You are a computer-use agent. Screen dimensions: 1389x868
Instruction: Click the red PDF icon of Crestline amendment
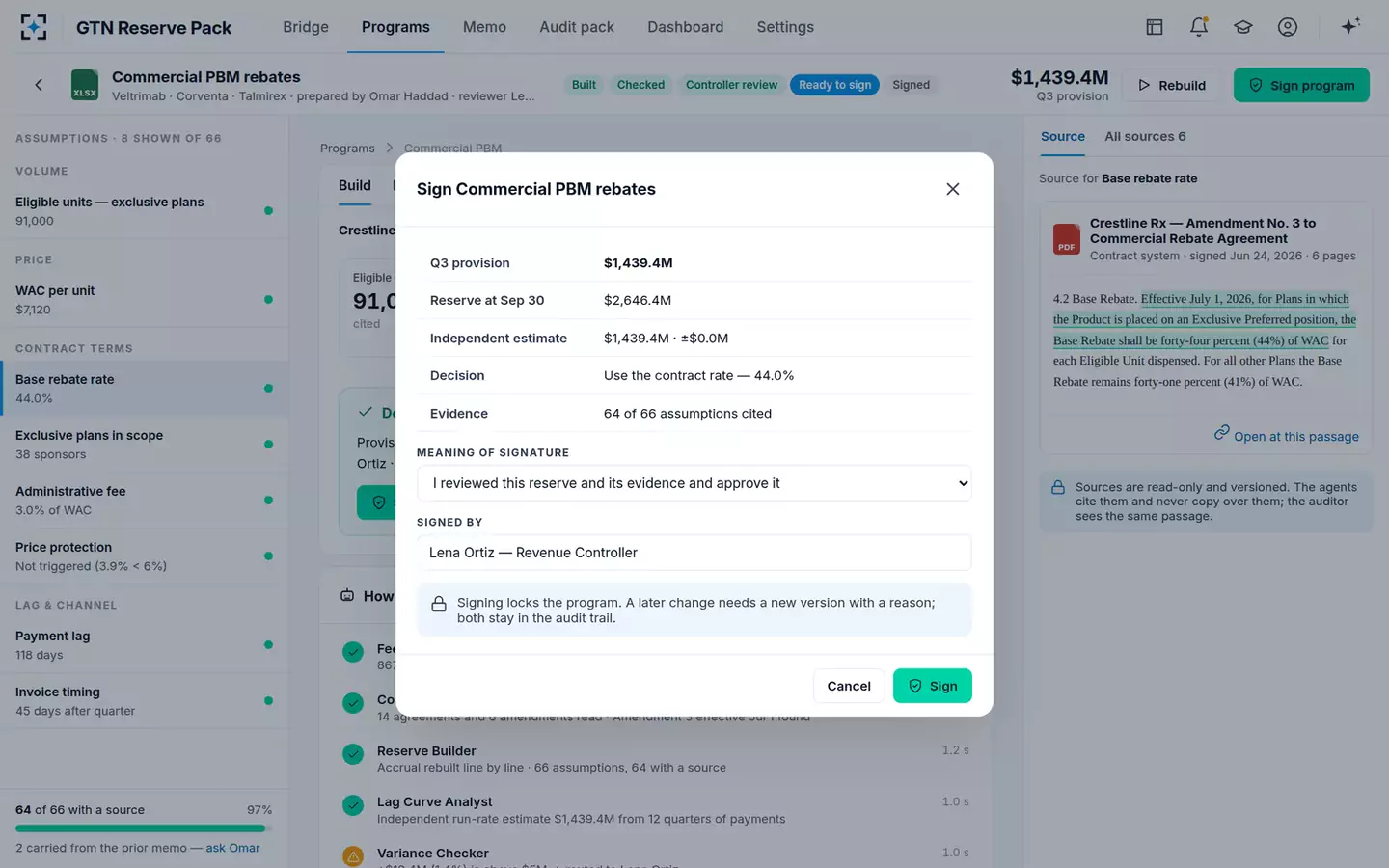tap(1066, 238)
